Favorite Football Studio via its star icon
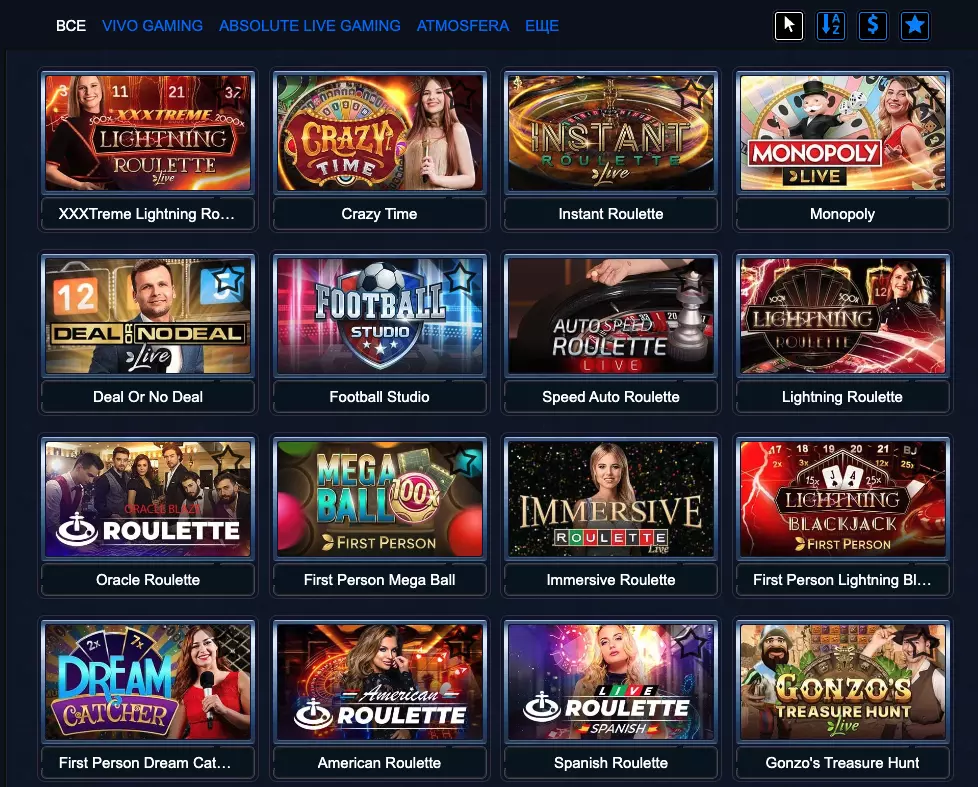Screen dimensions: 978x787 coord(460,276)
